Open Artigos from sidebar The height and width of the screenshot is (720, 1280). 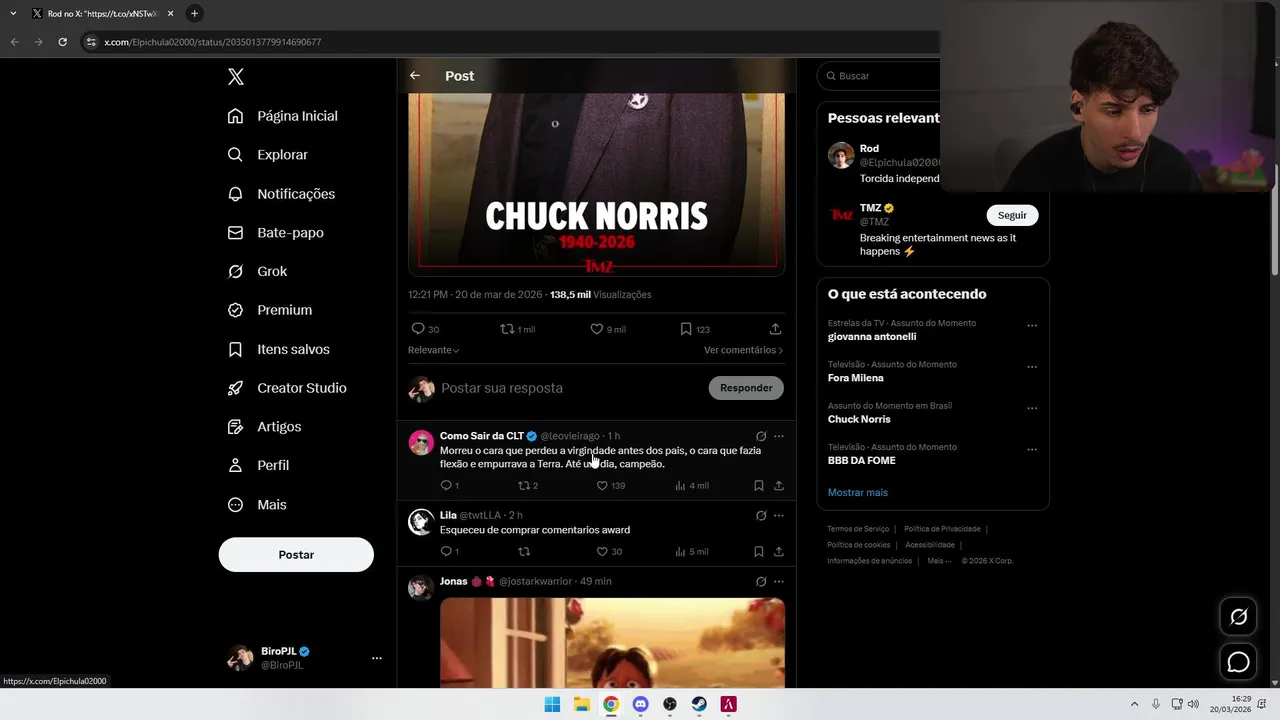click(264, 427)
